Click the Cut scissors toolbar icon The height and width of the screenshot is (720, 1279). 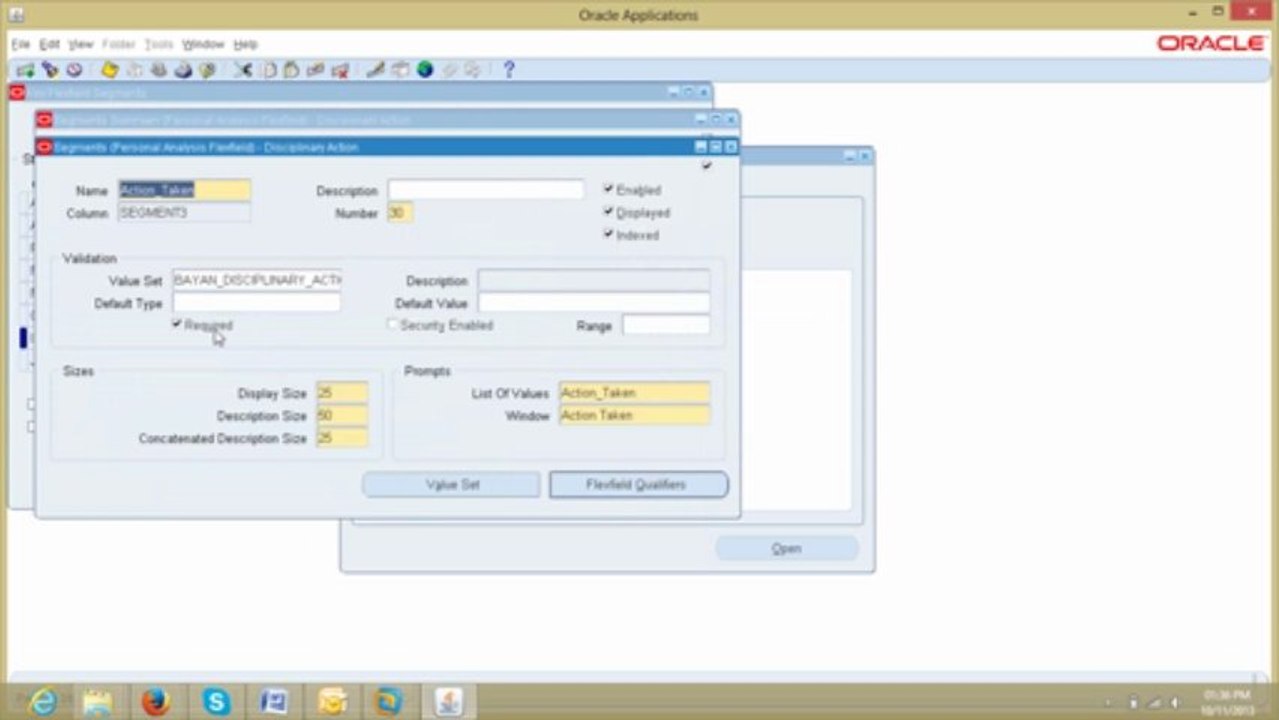coord(243,70)
